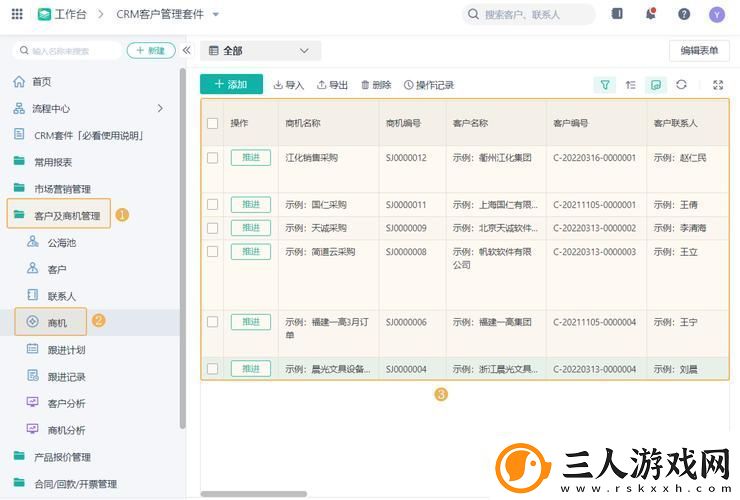Click the 编辑表单 button

tap(699, 51)
